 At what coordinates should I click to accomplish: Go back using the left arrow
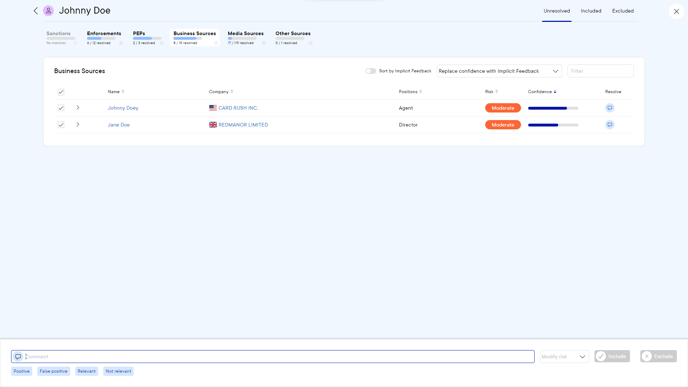(36, 11)
